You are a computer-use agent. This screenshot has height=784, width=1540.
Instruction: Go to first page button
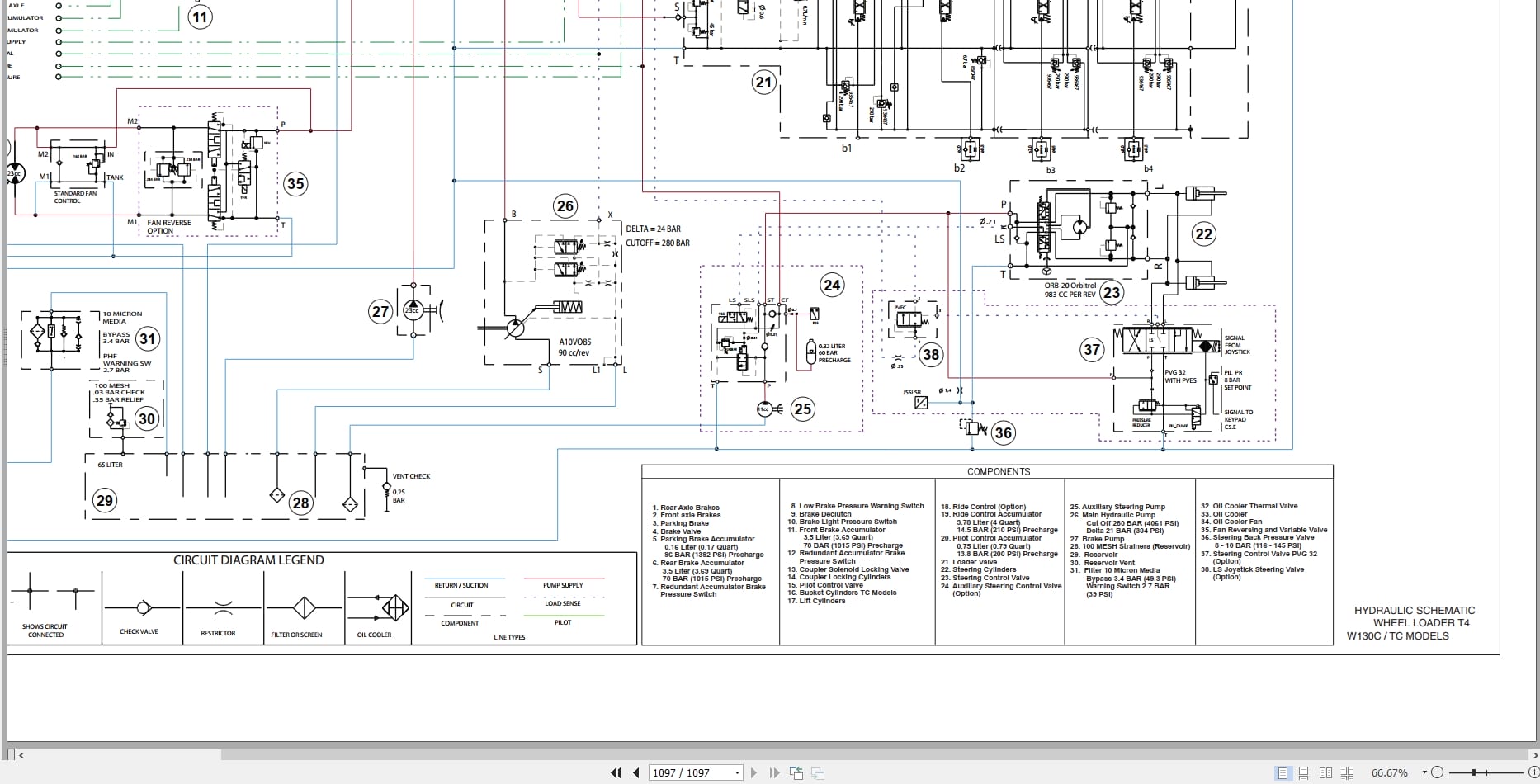(x=616, y=772)
